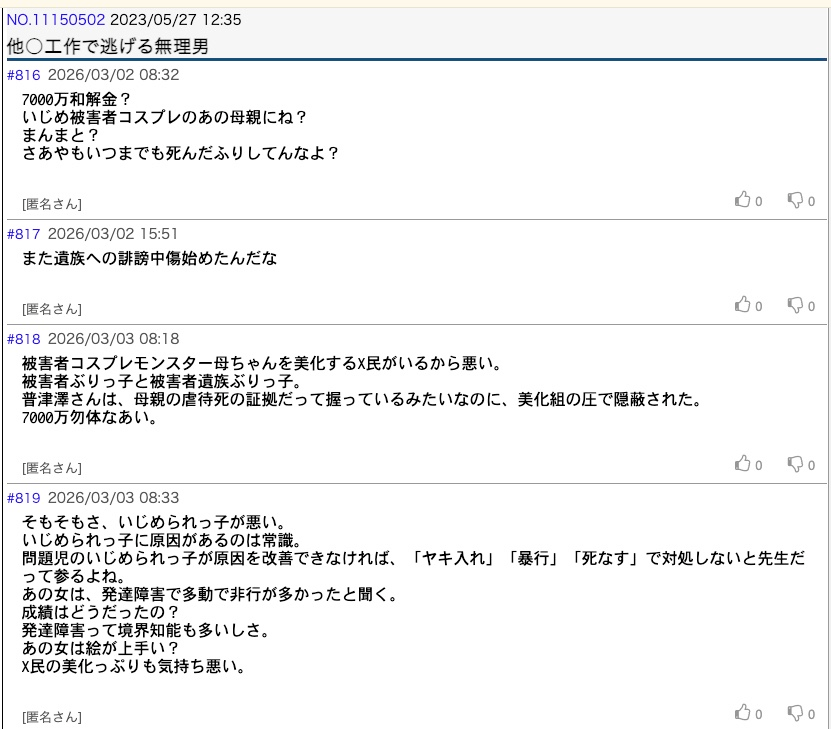Click the line 被害者ぶりっ子と被害者遺族ぶりっ子。

(x=162, y=381)
